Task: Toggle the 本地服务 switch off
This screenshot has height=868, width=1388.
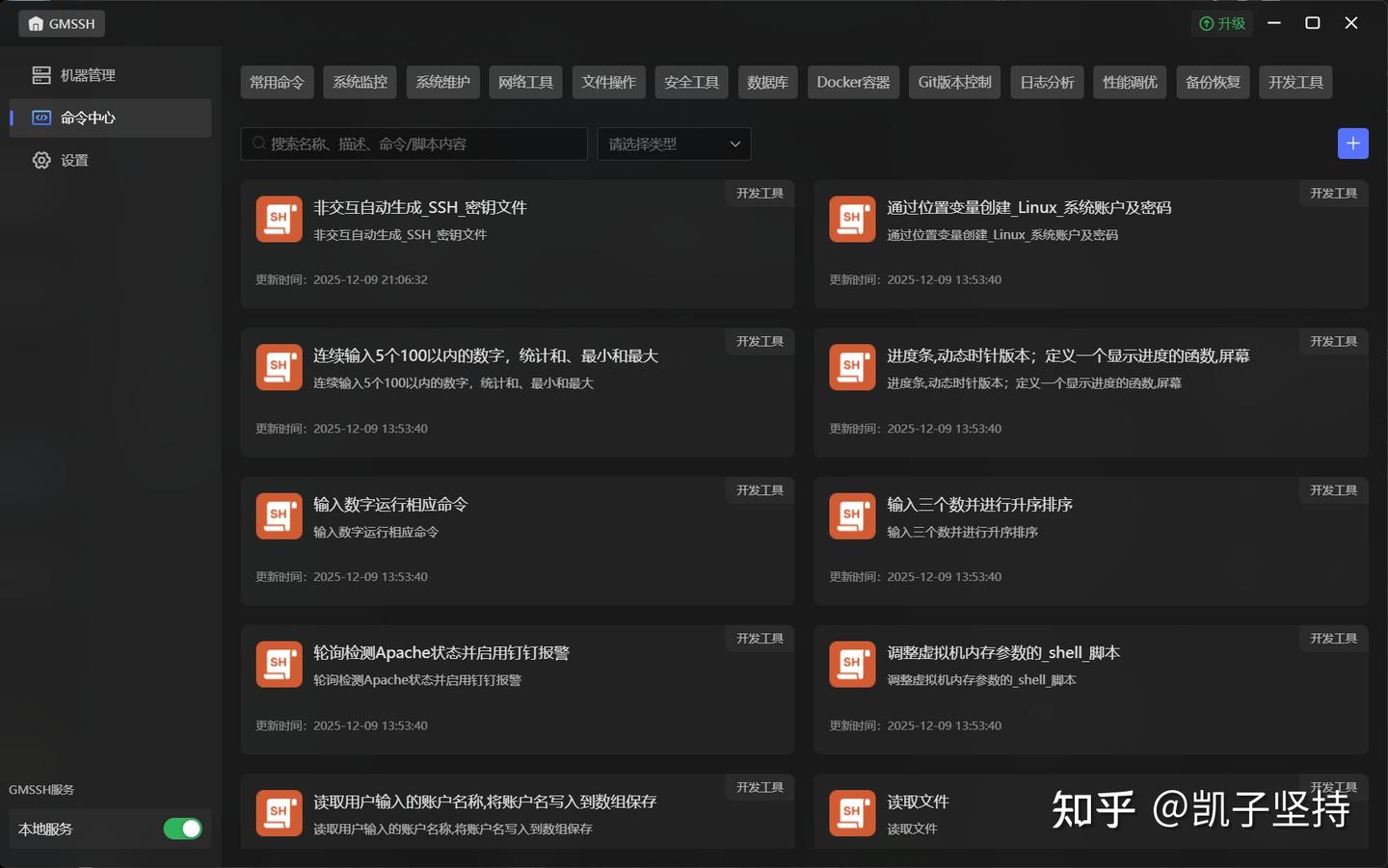Action: pos(182,828)
